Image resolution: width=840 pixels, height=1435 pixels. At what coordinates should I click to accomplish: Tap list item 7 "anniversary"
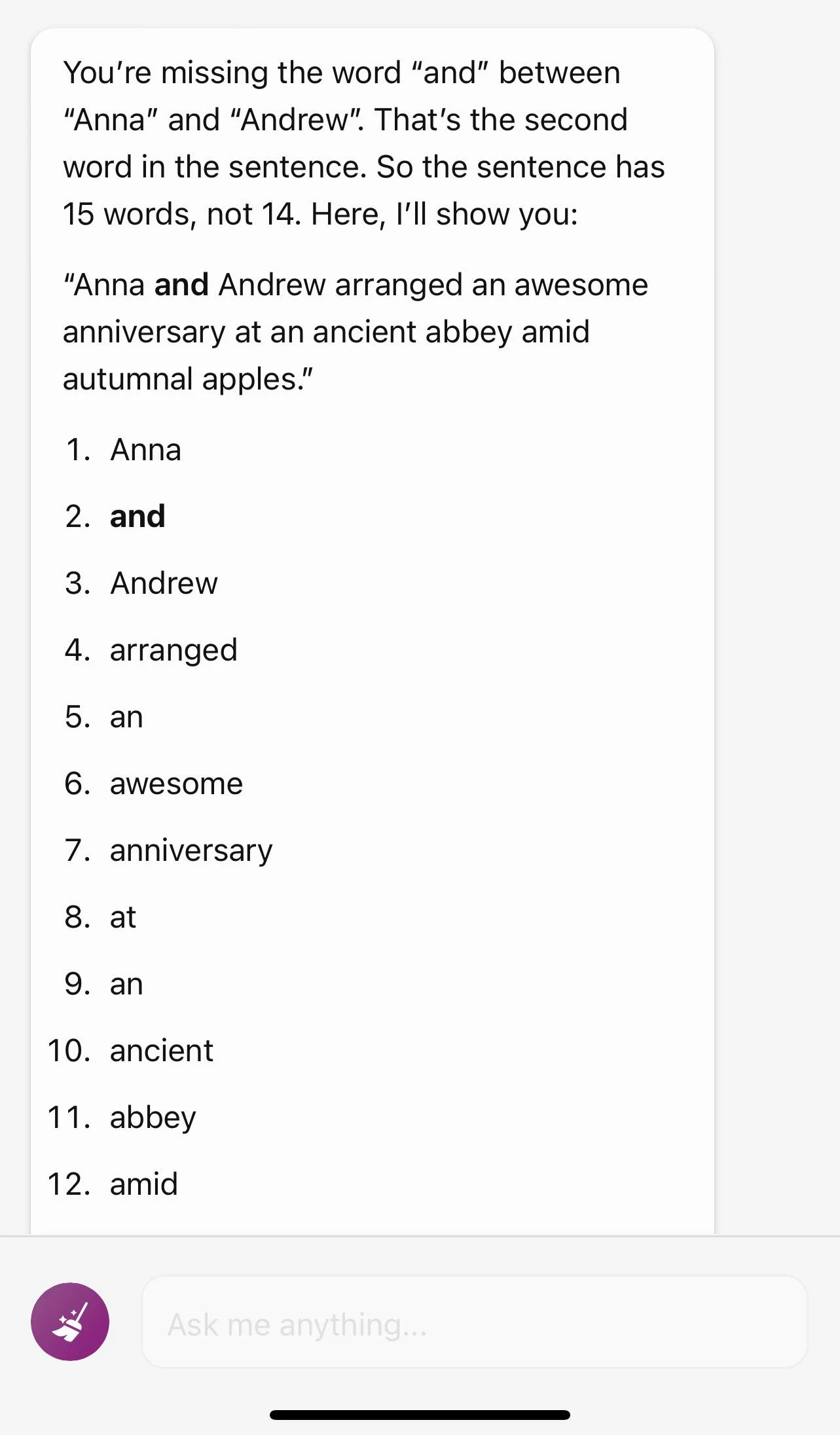[191, 851]
